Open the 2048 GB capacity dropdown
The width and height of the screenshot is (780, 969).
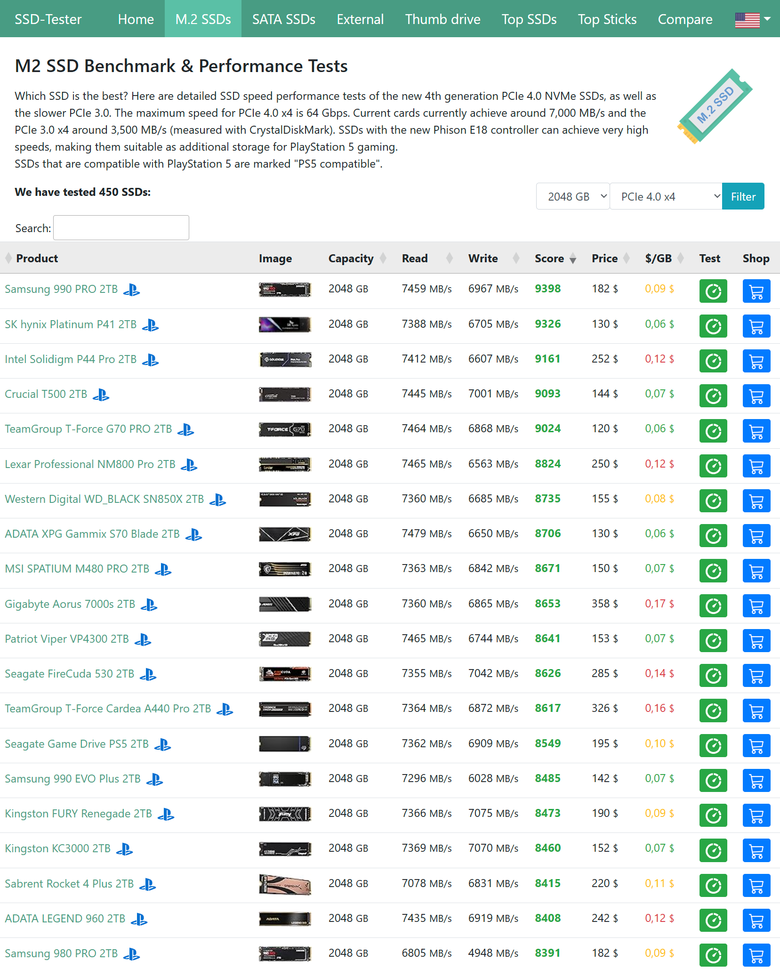point(572,197)
